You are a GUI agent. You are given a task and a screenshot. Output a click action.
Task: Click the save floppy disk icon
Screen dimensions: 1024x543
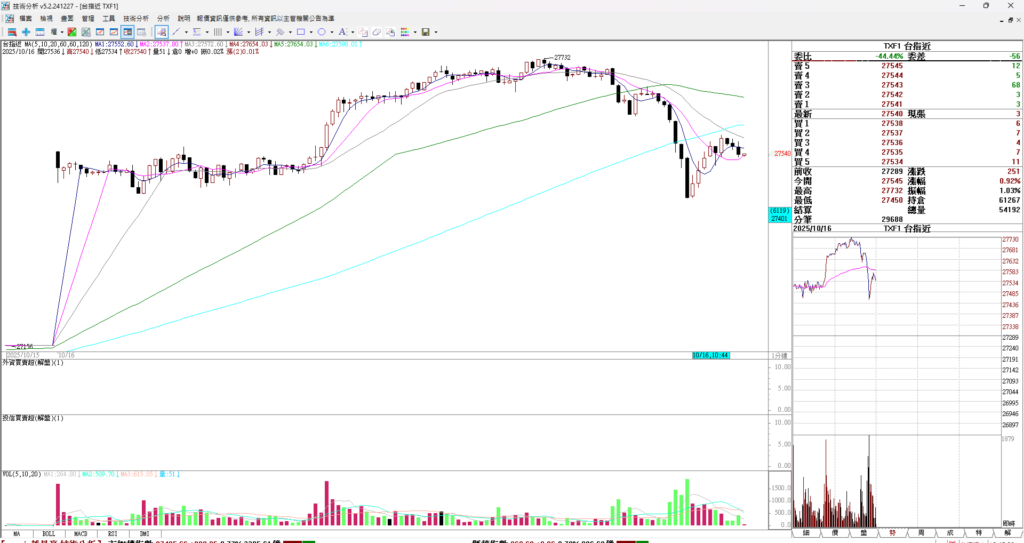tap(425, 32)
